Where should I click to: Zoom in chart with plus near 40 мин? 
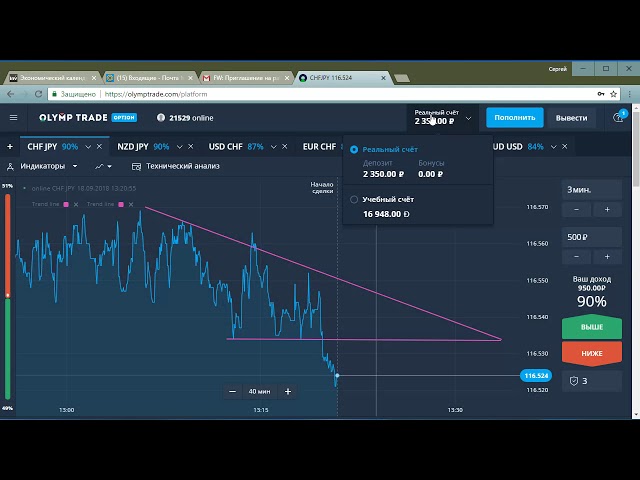click(288, 392)
